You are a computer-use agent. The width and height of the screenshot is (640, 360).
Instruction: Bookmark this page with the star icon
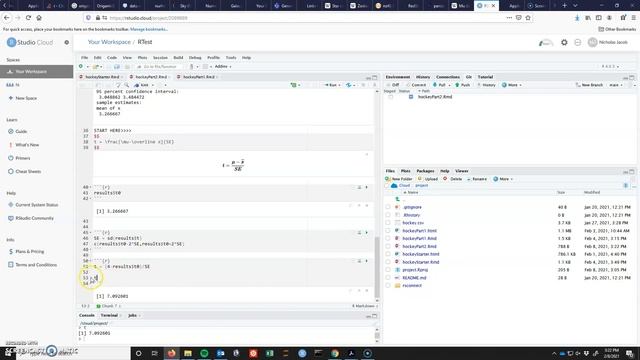[528, 18]
